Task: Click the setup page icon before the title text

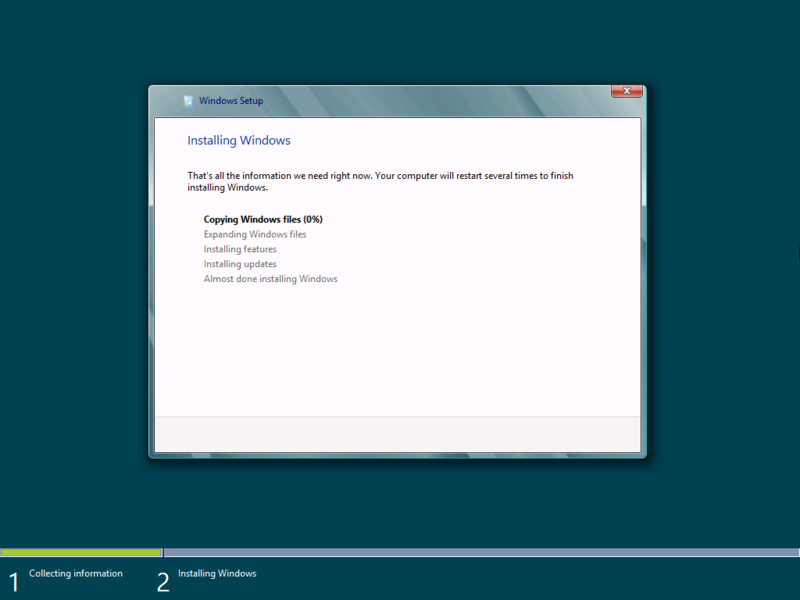Action: (x=187, y=101)
